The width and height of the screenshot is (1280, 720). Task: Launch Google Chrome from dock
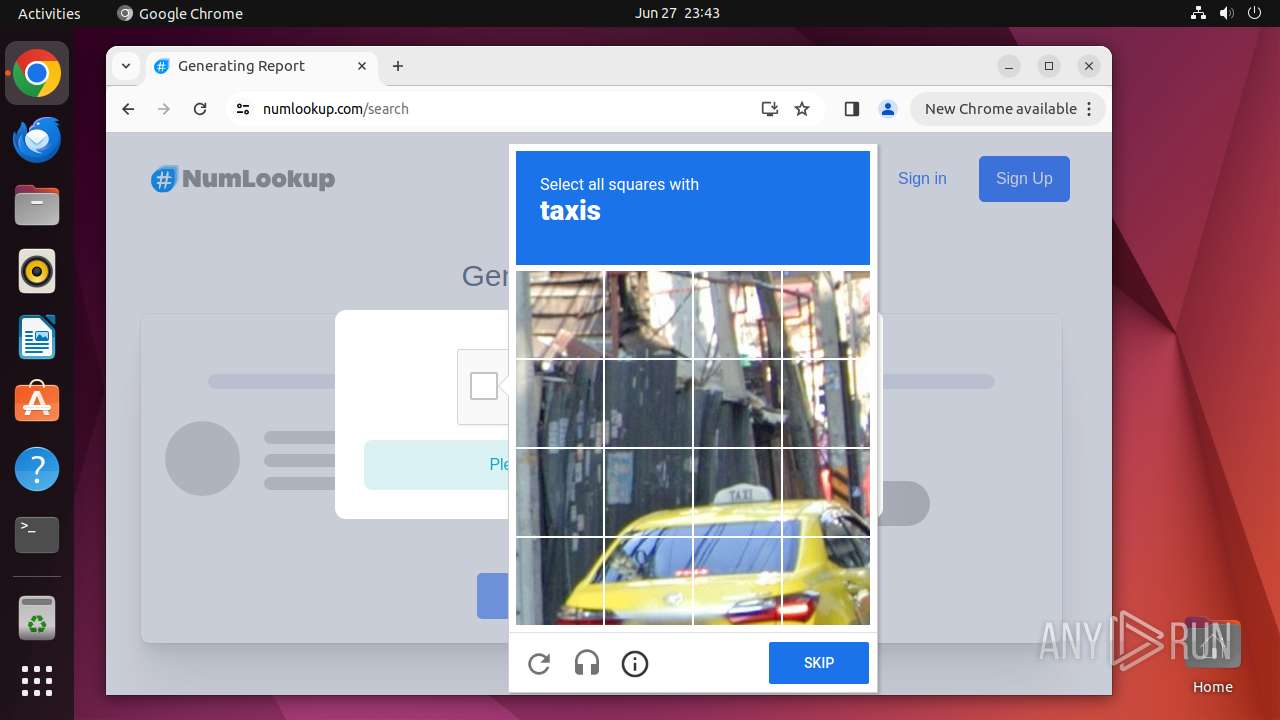pos(37,73)
